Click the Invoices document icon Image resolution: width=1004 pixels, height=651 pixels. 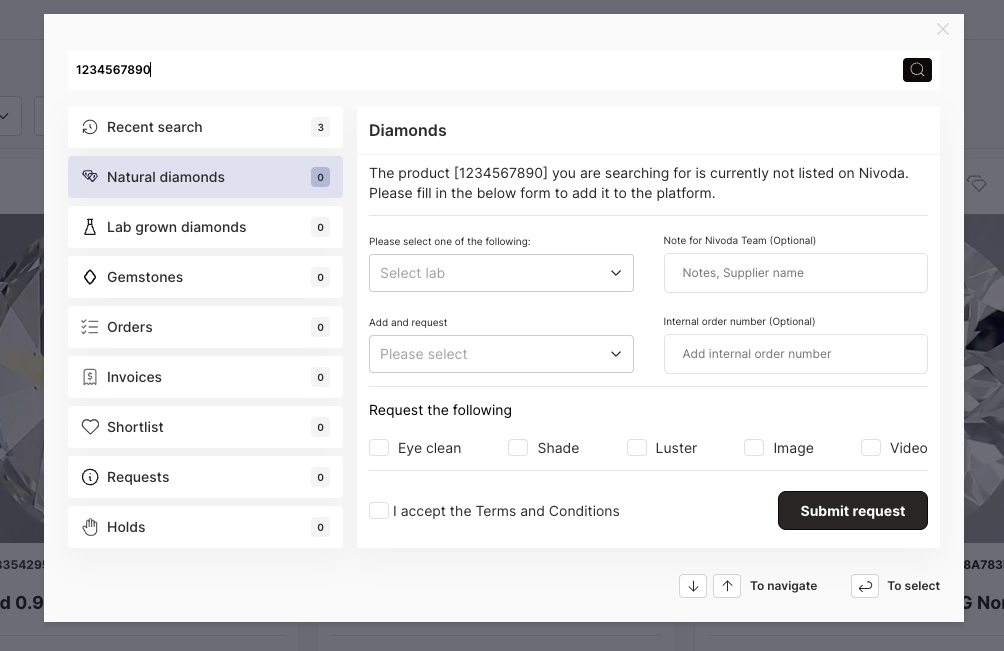(90, 377)
